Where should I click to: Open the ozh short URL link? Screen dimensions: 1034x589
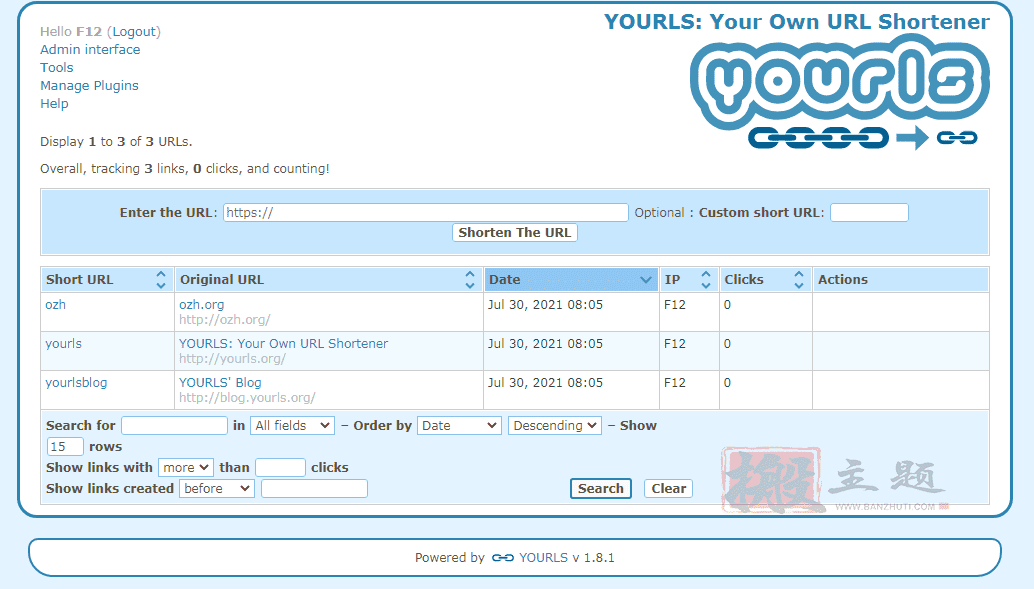click(55, 305)
